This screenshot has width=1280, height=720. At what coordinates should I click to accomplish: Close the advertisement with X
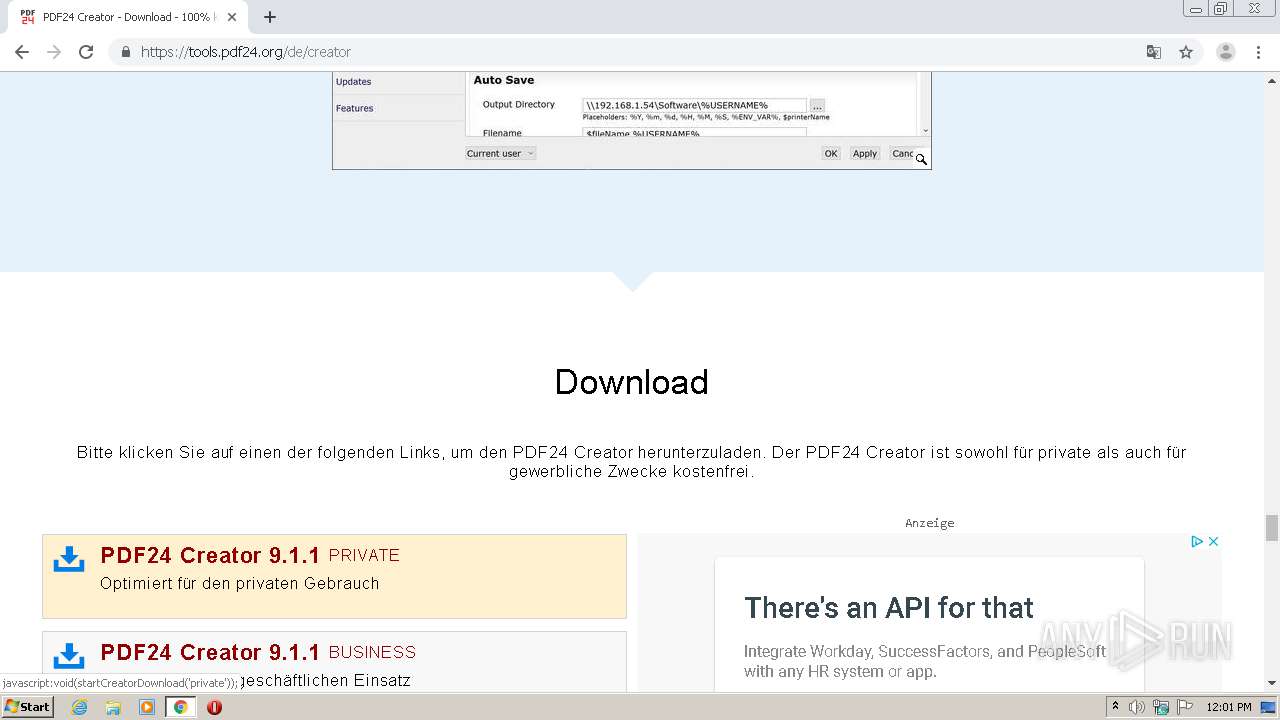(1213, 541)
